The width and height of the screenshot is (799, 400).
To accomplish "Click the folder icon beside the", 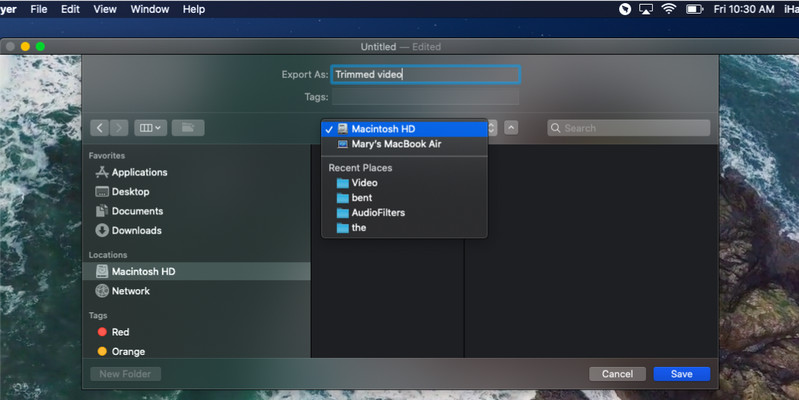I will pos(342,228).
